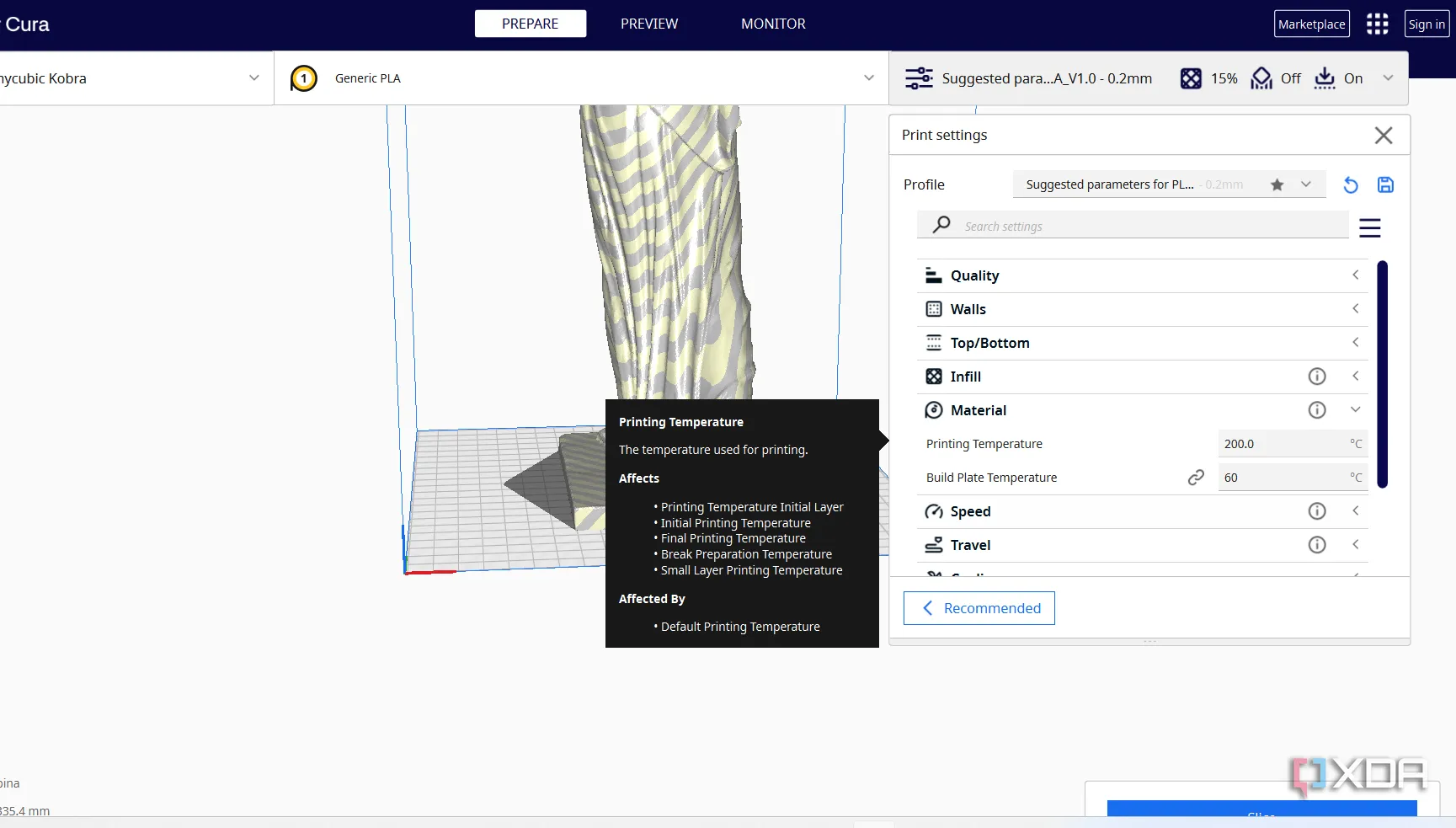Open the printer selection dropdown

click(x=253, y=77)
